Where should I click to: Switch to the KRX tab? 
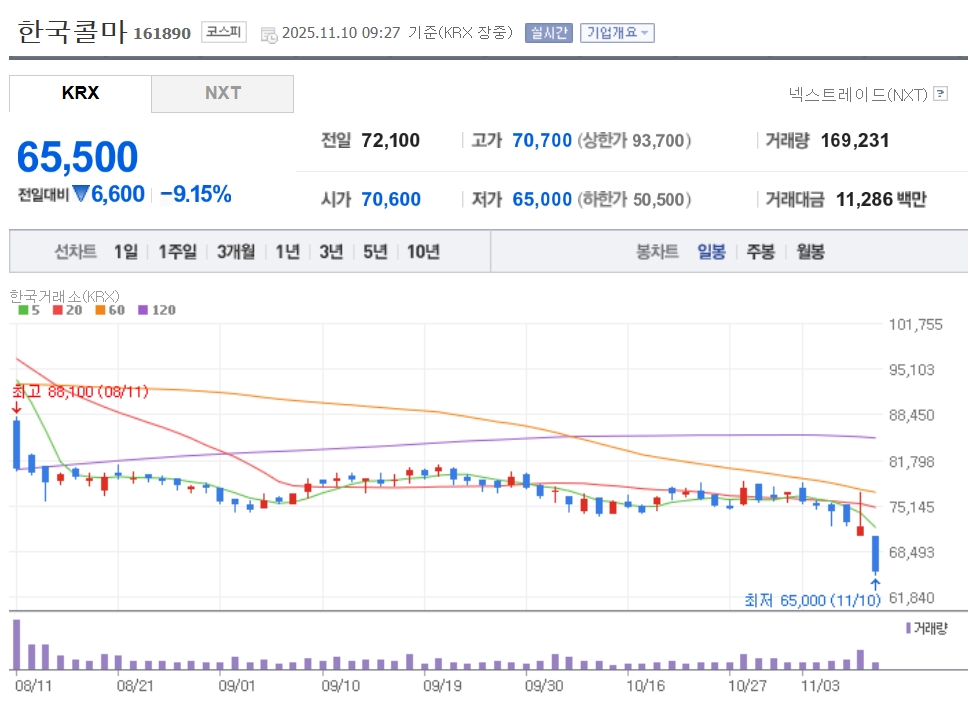(80, 93)
